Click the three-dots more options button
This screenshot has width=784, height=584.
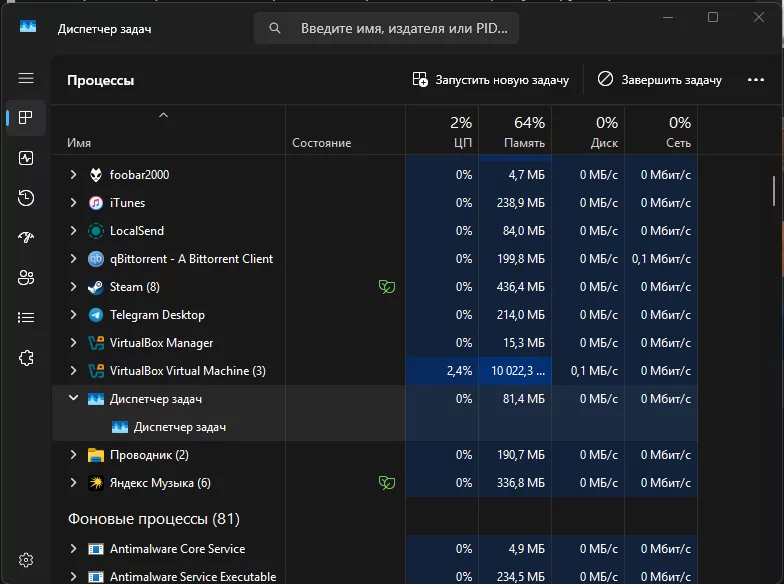coord(755,80)
